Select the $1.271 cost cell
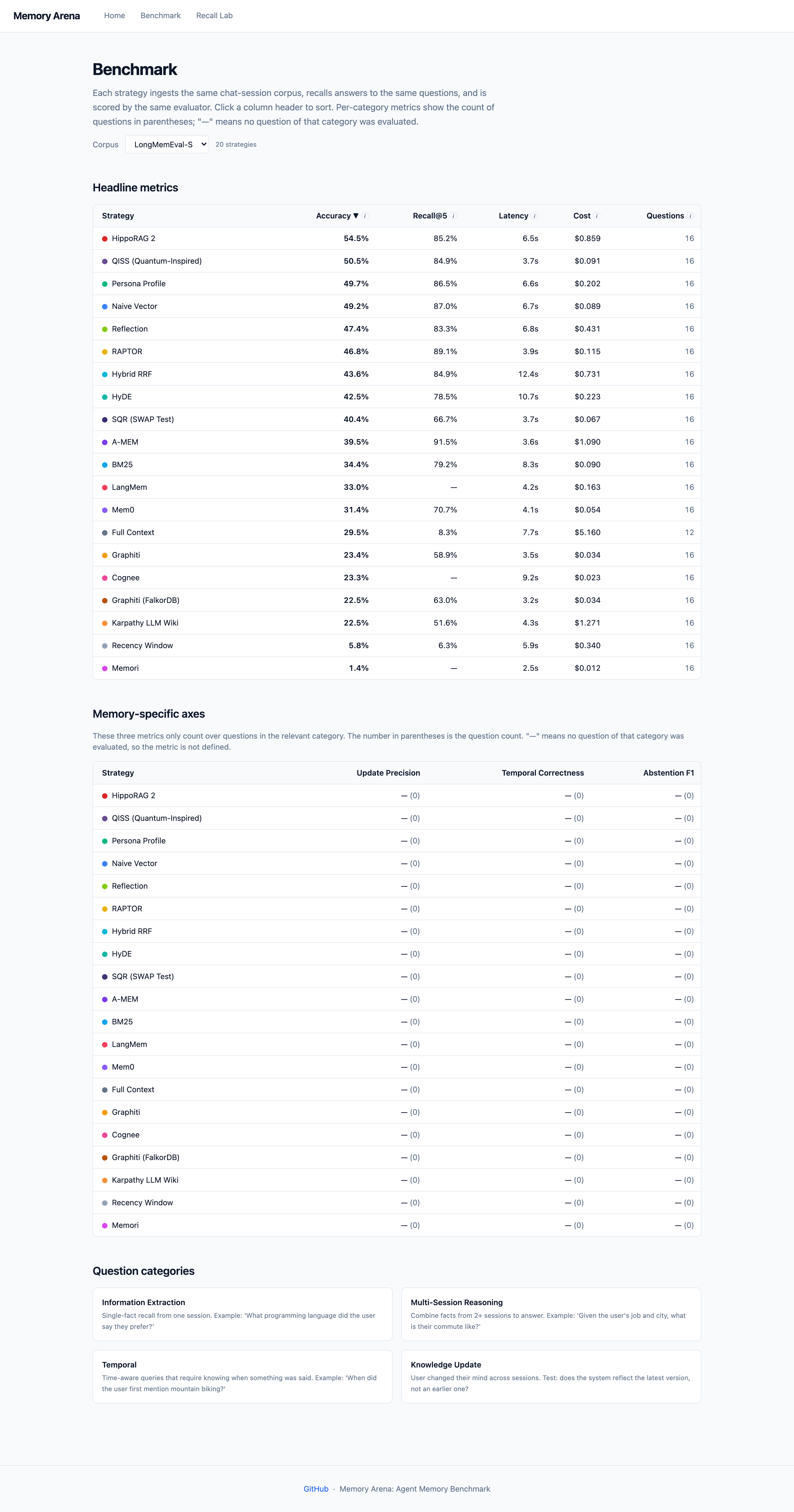This screenshot has width=794, height=1512. click(x=588, y=623)
